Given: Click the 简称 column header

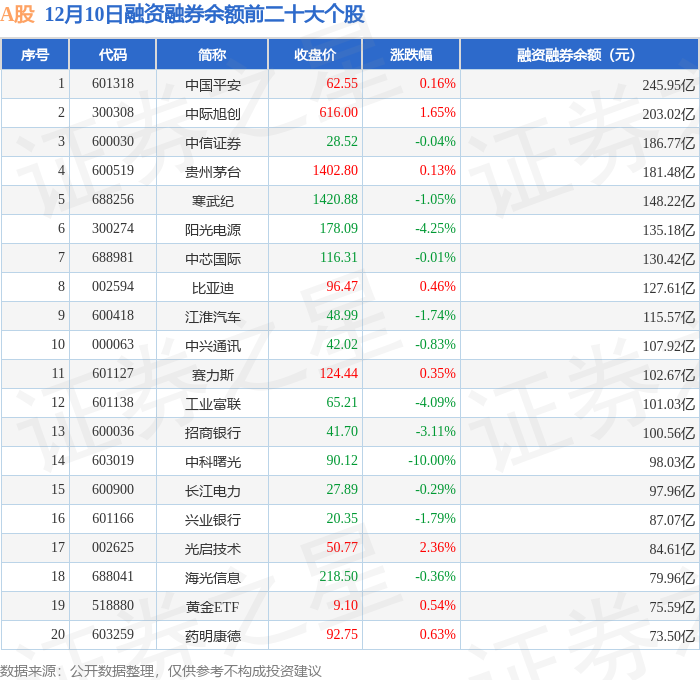Looking at the screenshot, I should (212, 54).
